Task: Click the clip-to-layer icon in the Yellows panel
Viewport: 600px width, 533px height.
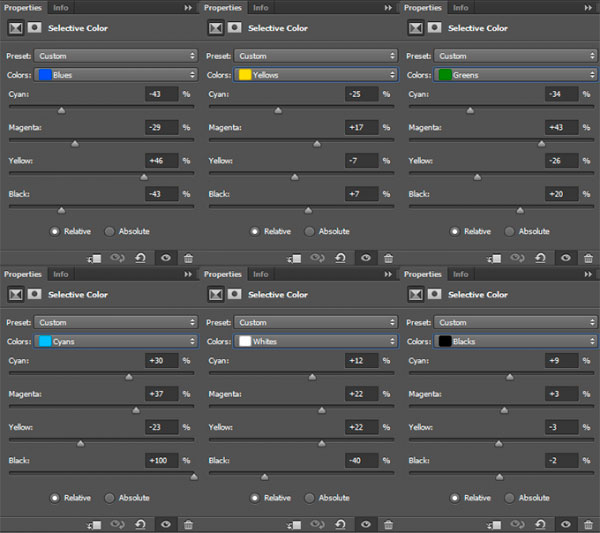Action: pos(294,258)
